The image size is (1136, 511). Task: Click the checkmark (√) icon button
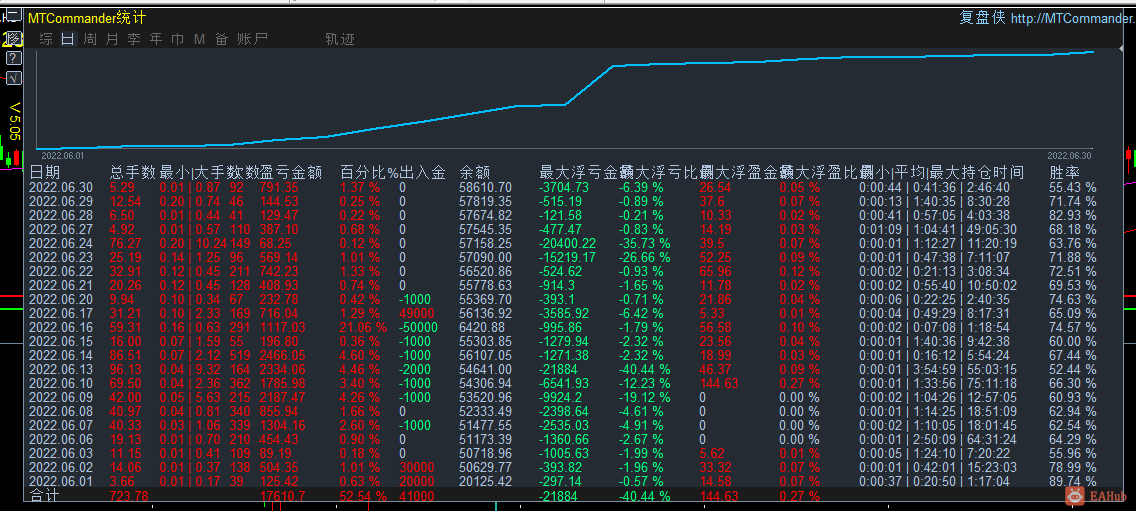coord(13,78)
